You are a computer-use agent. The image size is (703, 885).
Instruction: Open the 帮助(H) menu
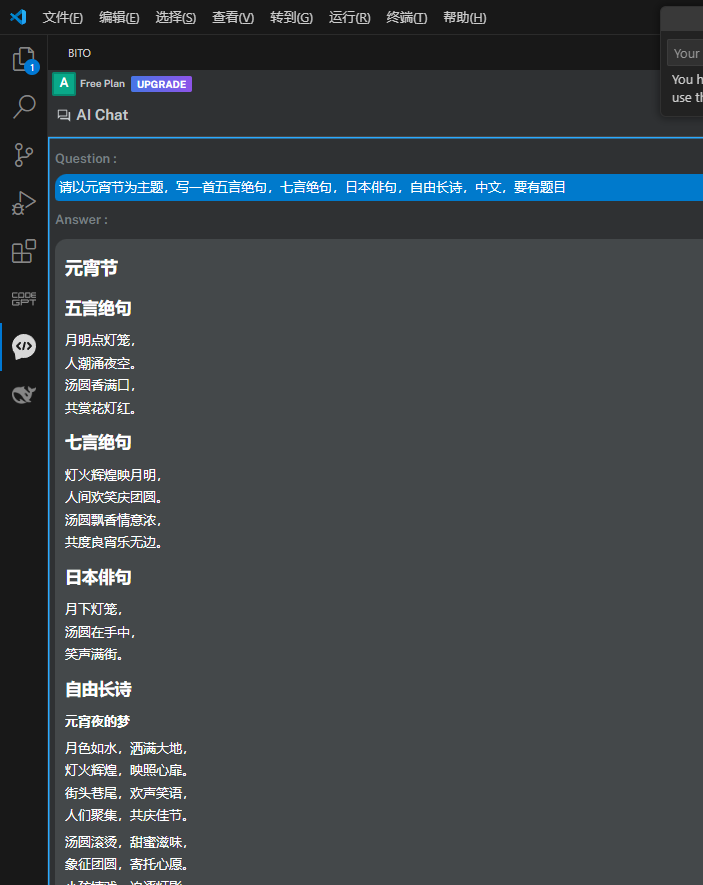click(464, 17)
